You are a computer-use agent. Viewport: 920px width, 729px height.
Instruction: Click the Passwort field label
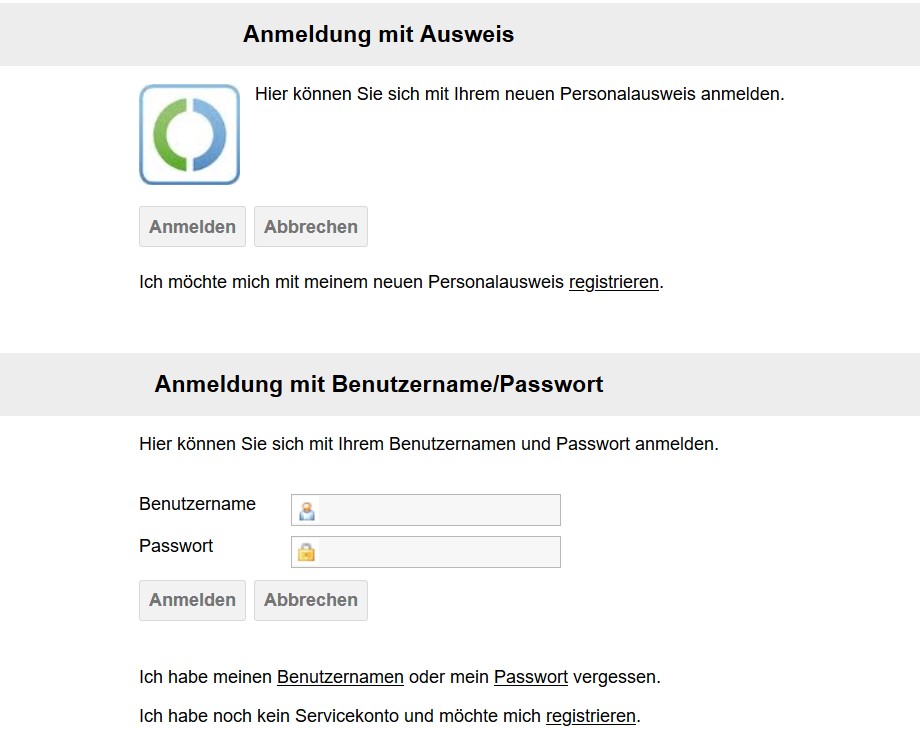click(x=176, y=546)
